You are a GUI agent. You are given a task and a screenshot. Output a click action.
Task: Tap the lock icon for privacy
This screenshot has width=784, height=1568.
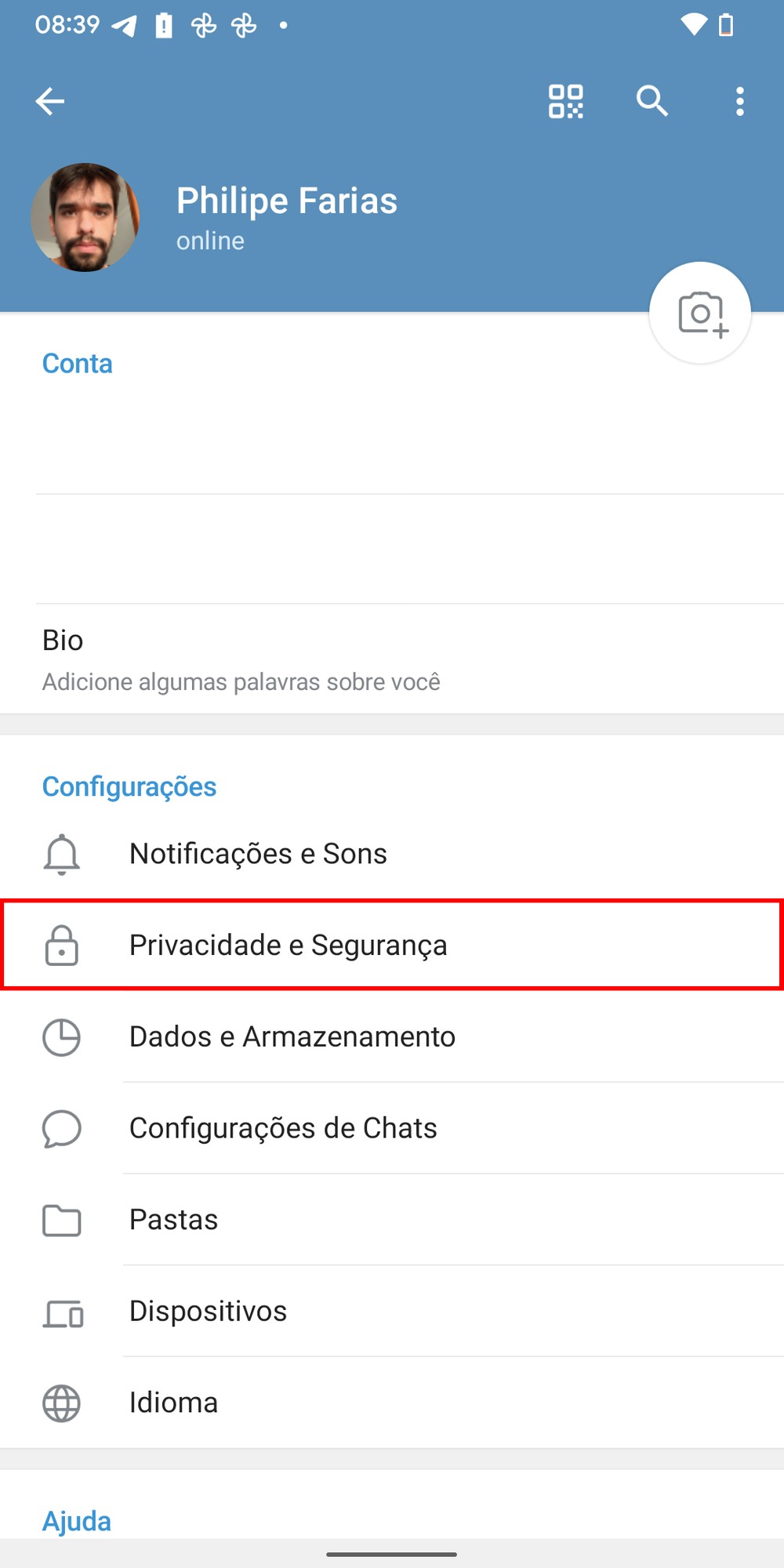pyautogui.click(x=61, y=946)
